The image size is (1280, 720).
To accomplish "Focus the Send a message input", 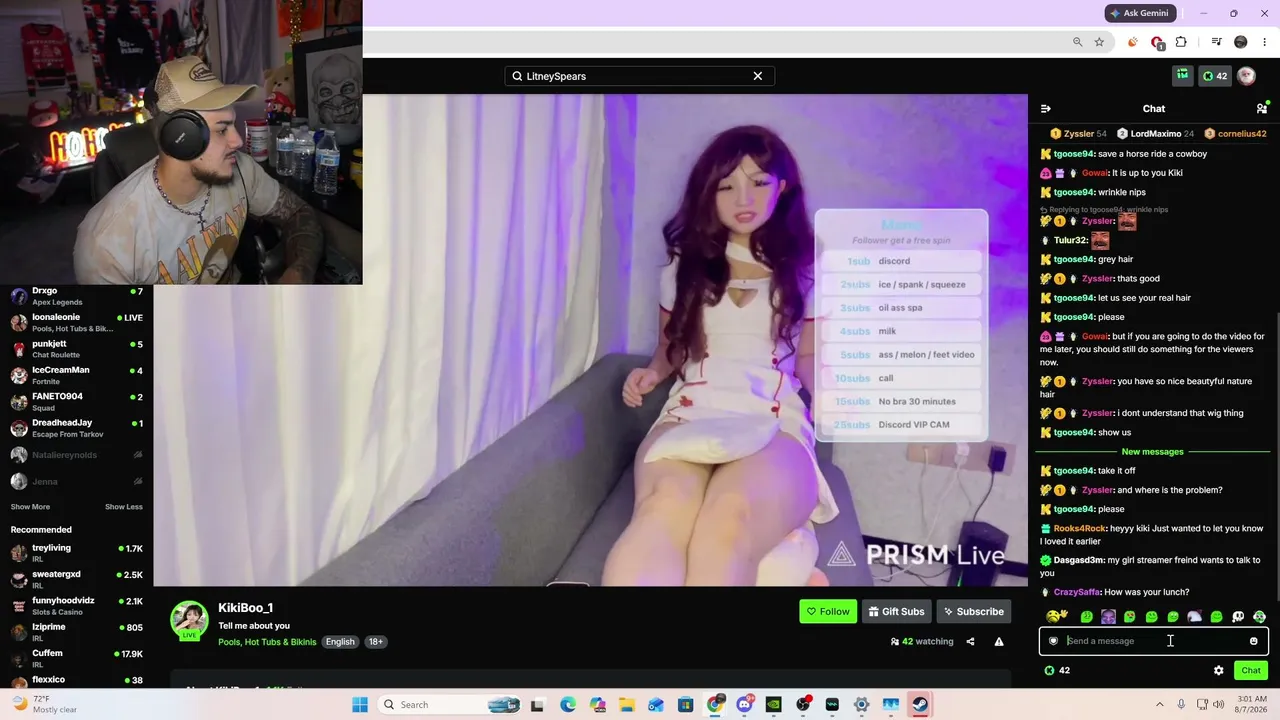I will (x=1153, y=641).
